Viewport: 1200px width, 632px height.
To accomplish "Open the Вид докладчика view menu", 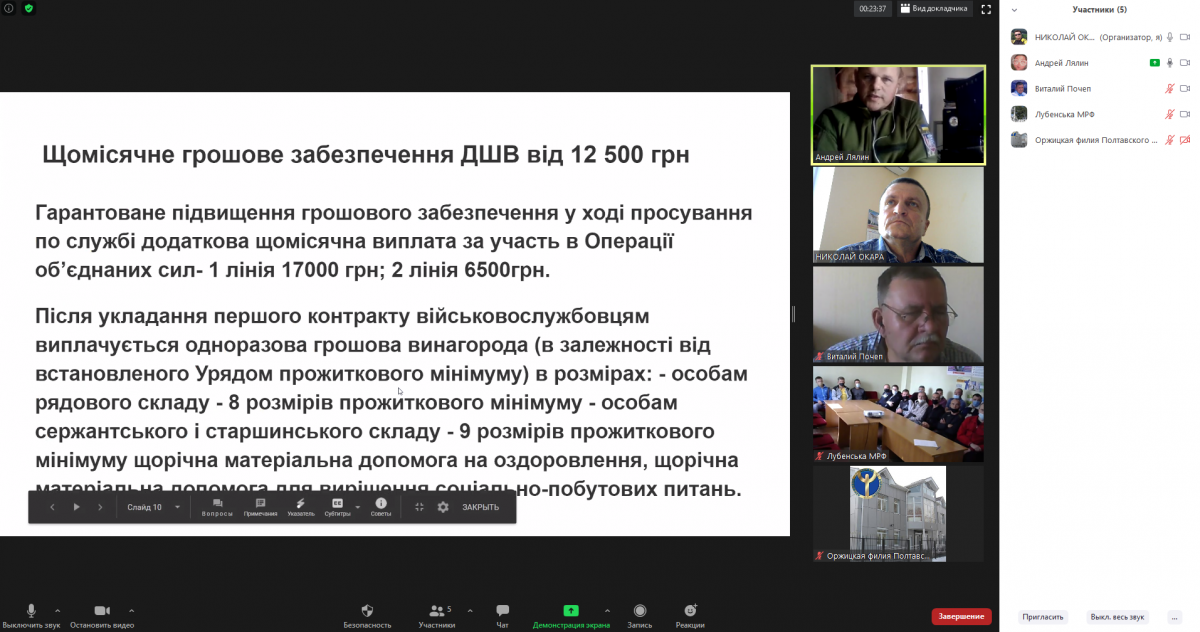I will tap(933, 9).
